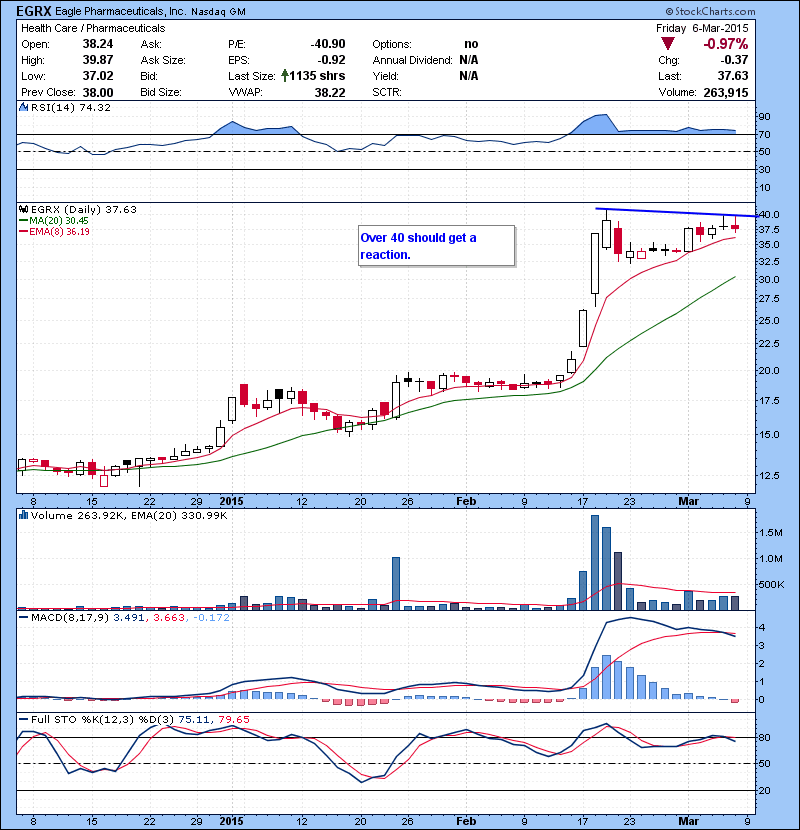Viewport: 800px width, 830px height.
Task: Click the EGRX ticker symbol in the header
Action: pyautogui.click(x=34, y=11)
